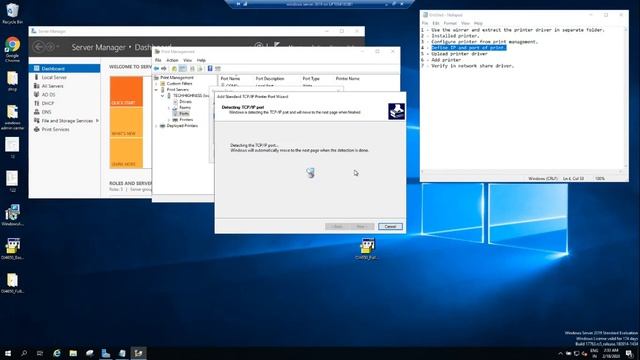
Task: Expand the Deployed Printers node
Action: coord(156,126)
